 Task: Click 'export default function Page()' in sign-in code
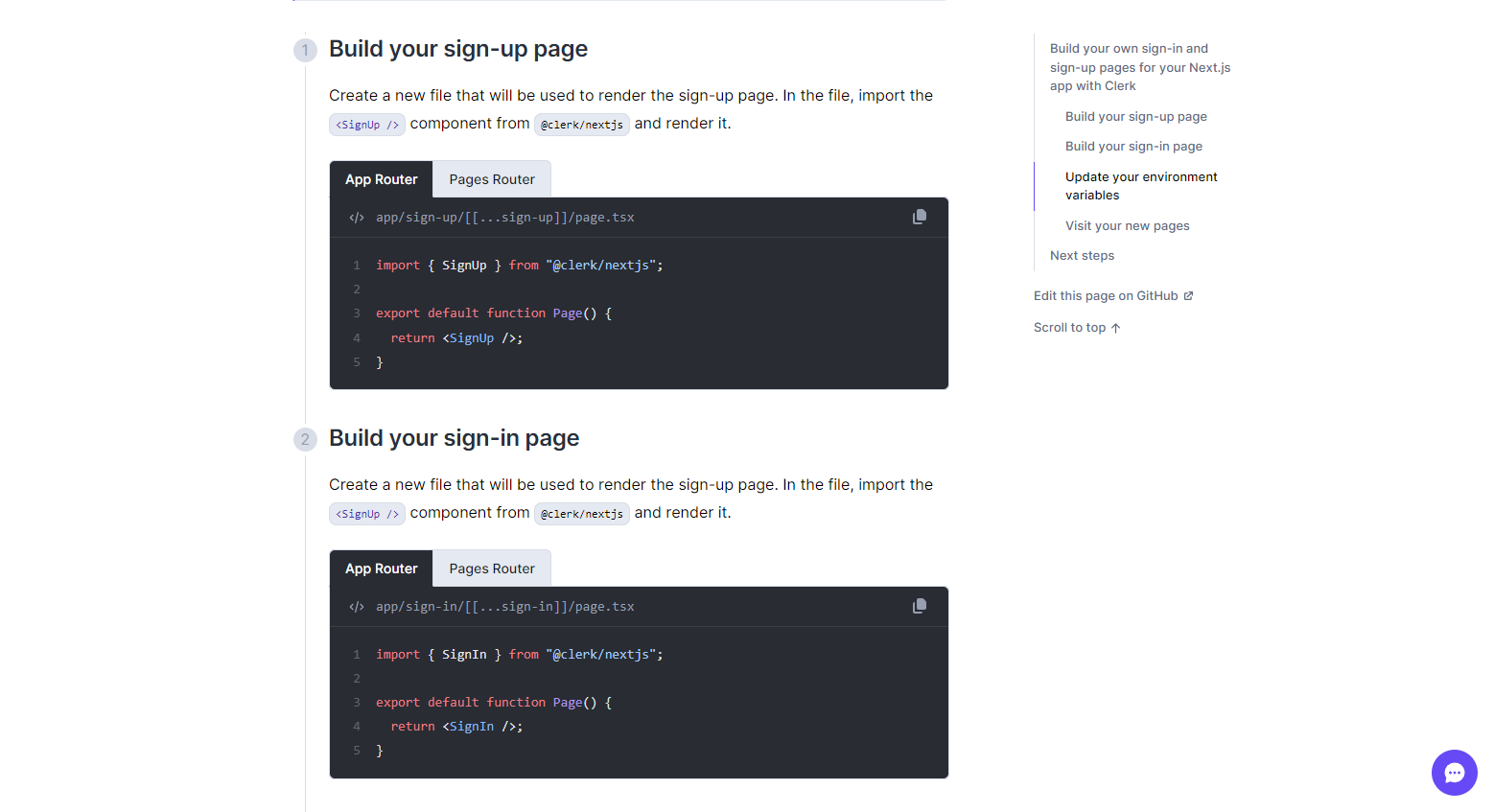click(x=494, y=703)
